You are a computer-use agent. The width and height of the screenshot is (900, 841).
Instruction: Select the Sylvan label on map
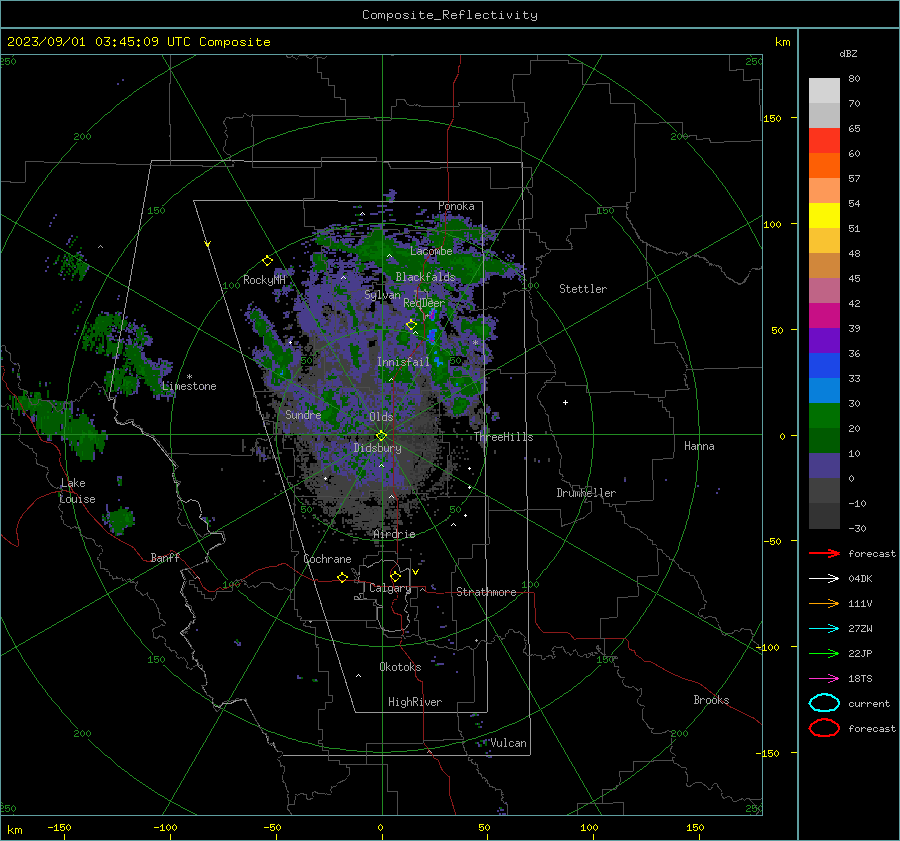pos(382,295)
